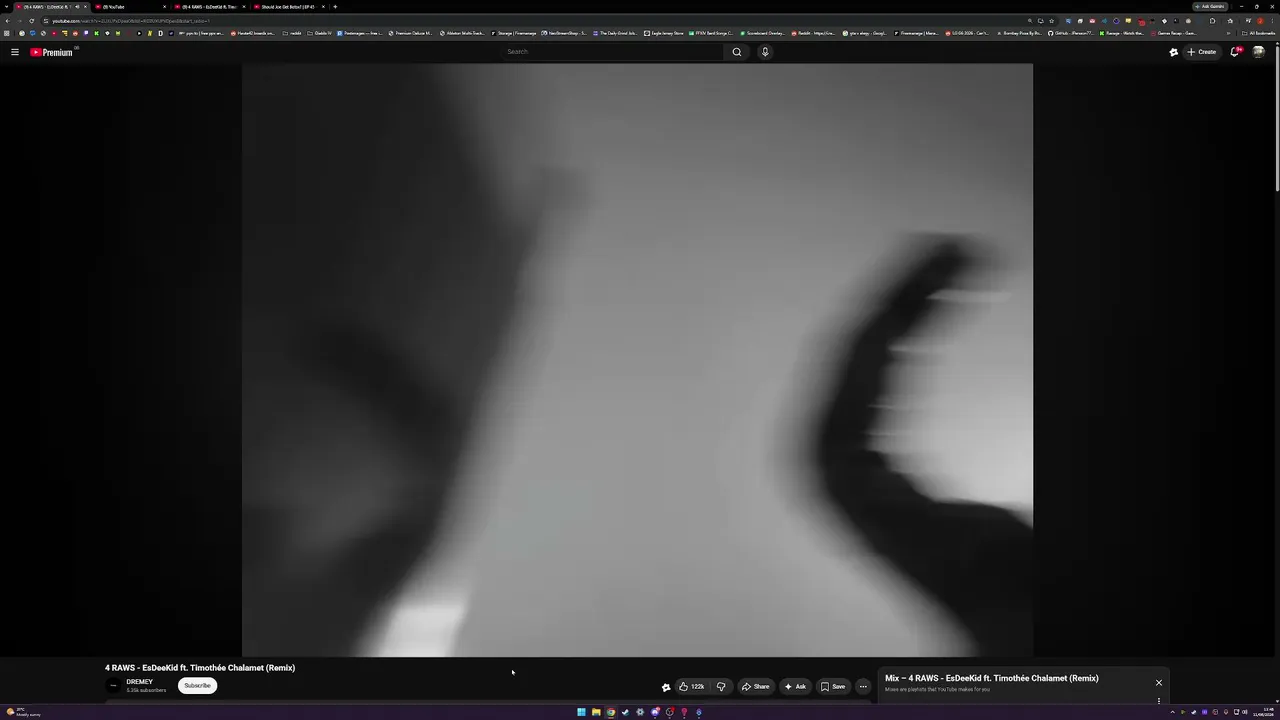
Task: Open the YouTube guide hamburger menu
Action: click(x=15, y=52)
